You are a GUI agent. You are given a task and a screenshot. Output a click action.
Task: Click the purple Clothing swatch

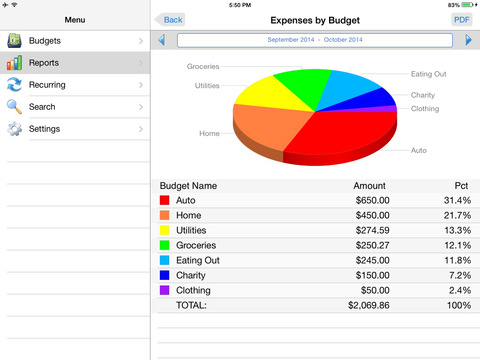tap(164, 290)
